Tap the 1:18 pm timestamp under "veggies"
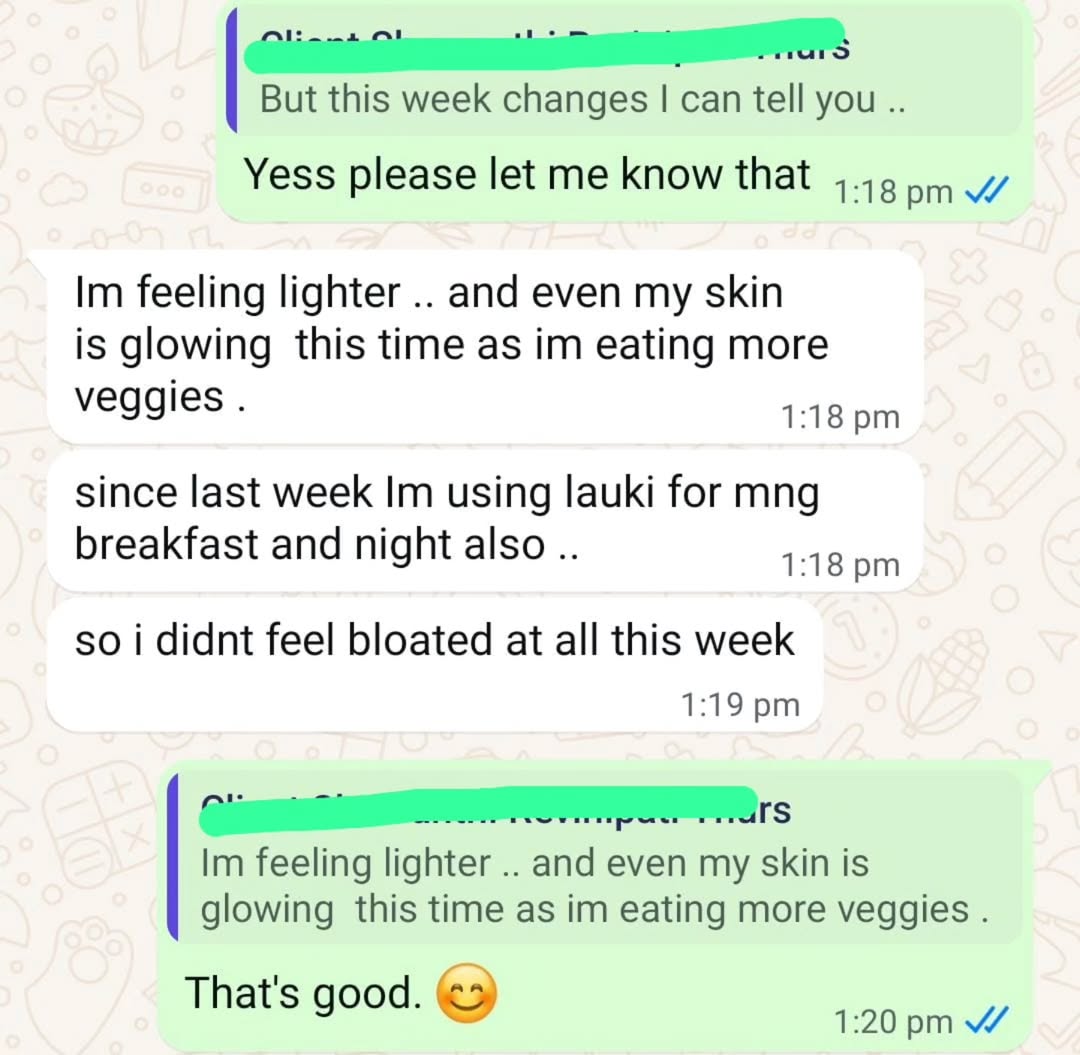 [x=840, y=417]
